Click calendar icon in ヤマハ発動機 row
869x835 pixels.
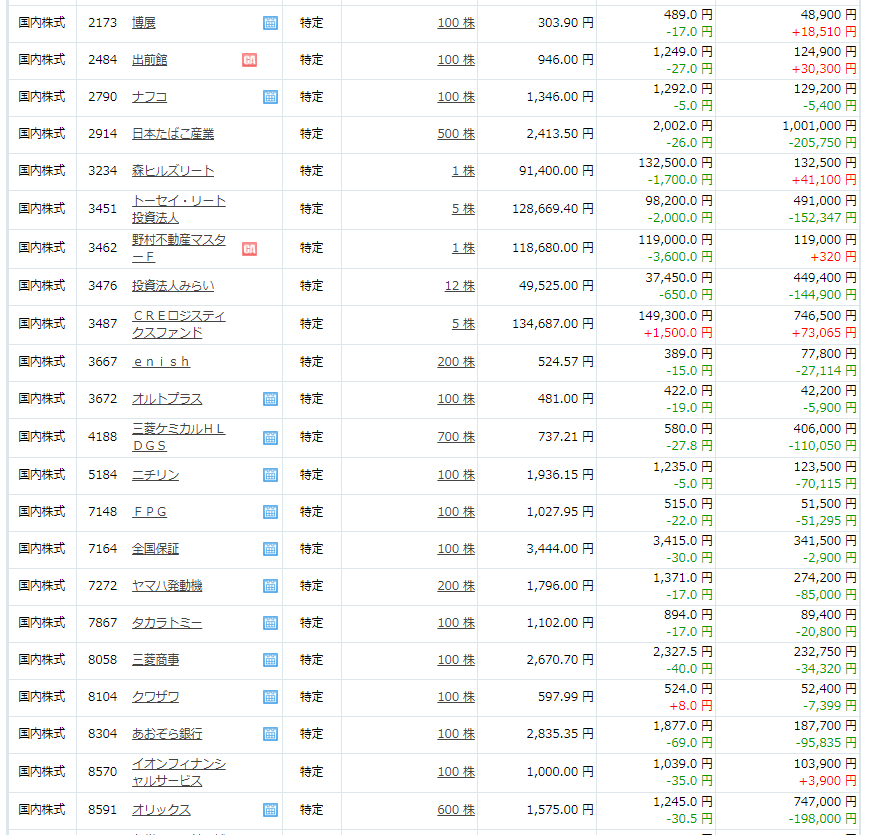pos(270,586)
